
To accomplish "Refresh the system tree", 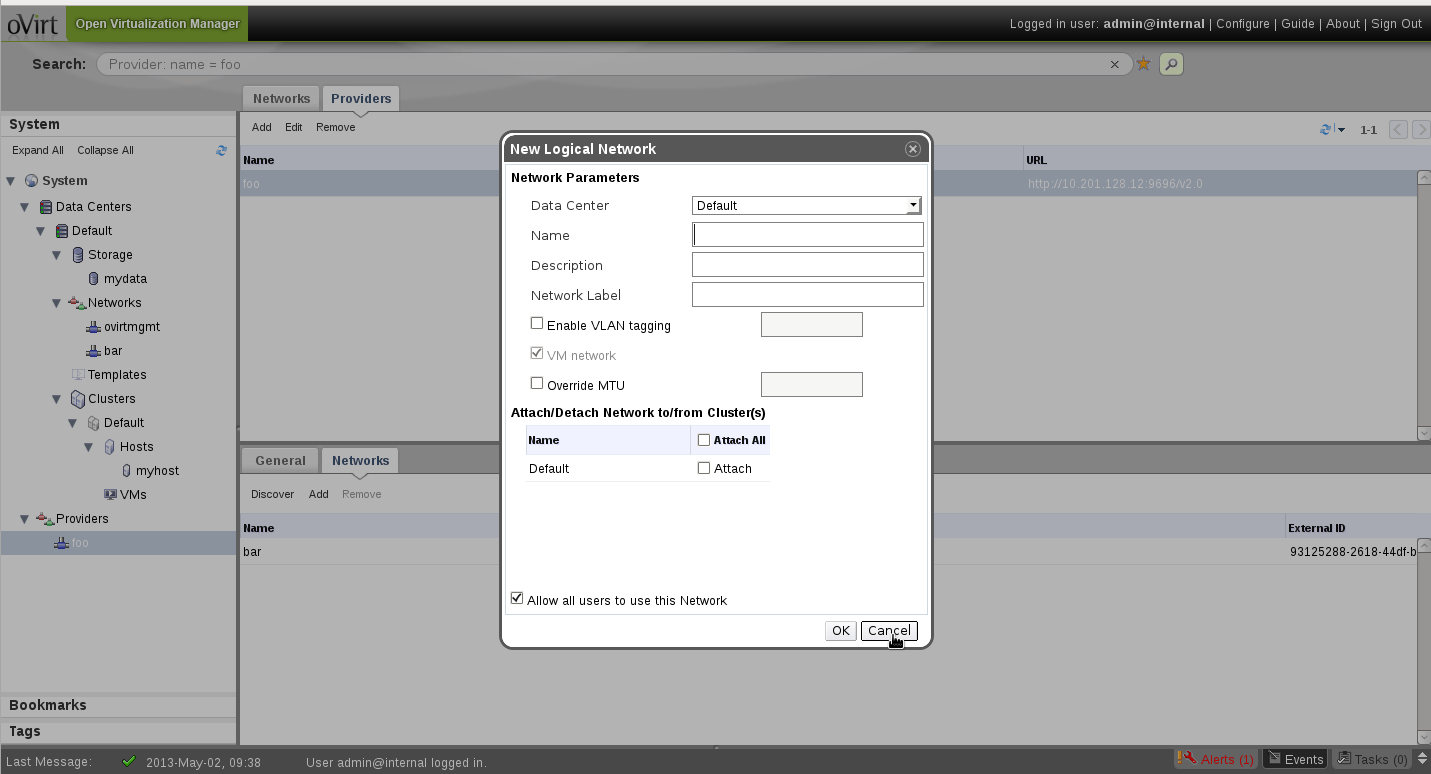I will [221, 151].
